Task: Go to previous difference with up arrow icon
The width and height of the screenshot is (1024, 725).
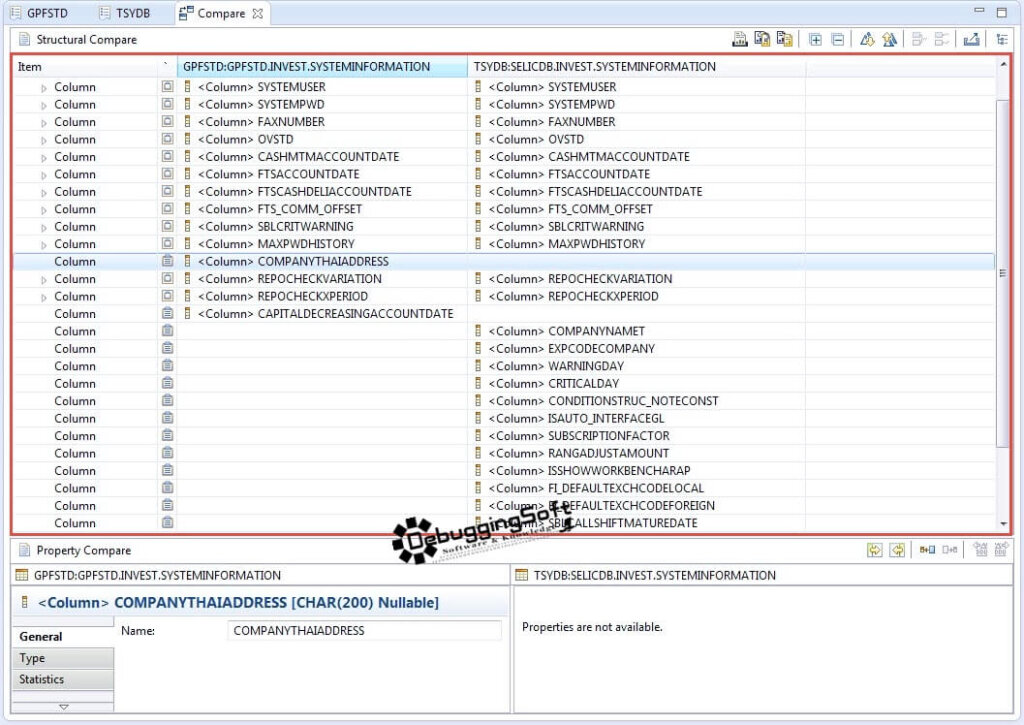Action: (x=889, y=40)
